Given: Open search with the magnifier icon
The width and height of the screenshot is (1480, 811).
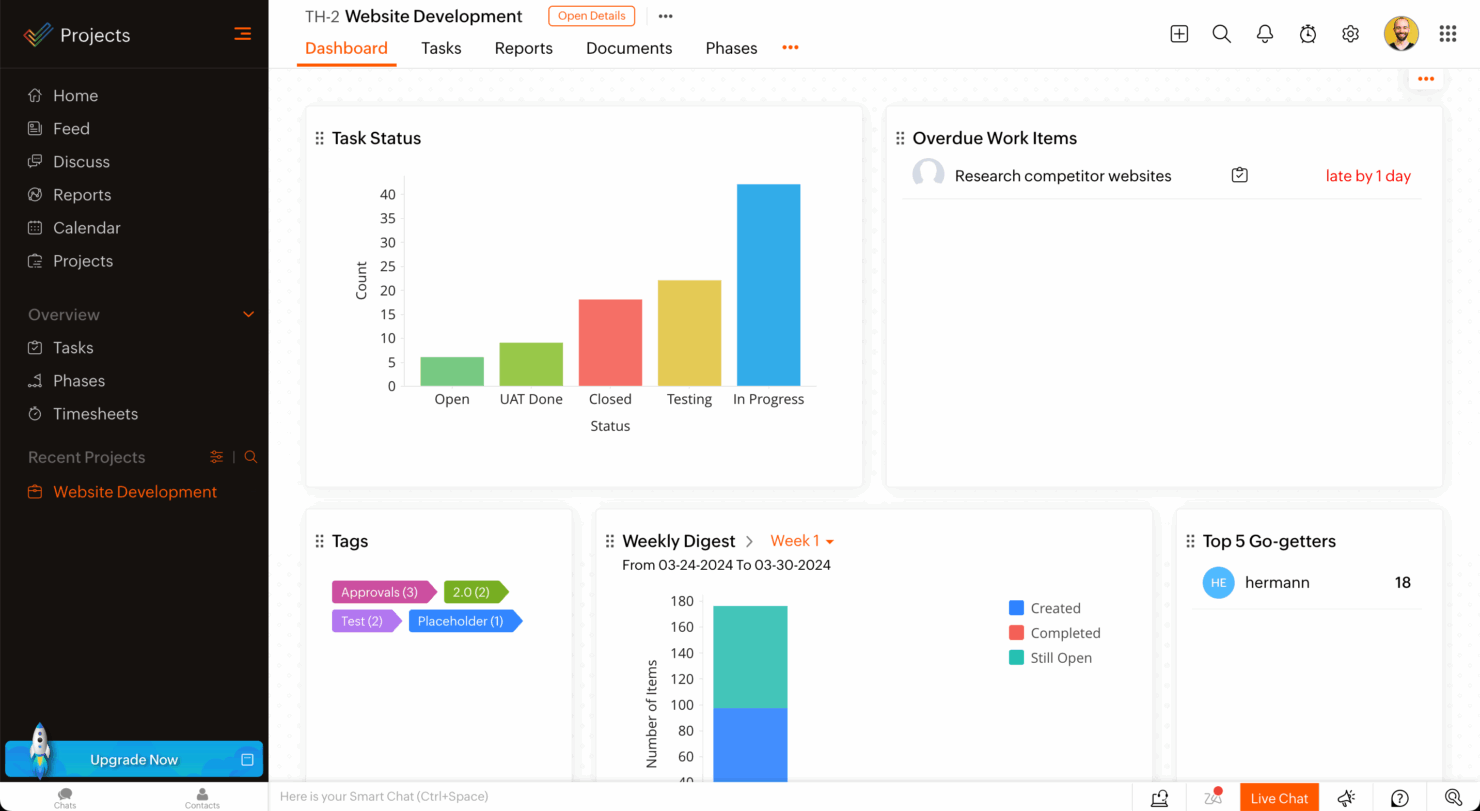Looking at the screenshot, I should [1221, 34].
